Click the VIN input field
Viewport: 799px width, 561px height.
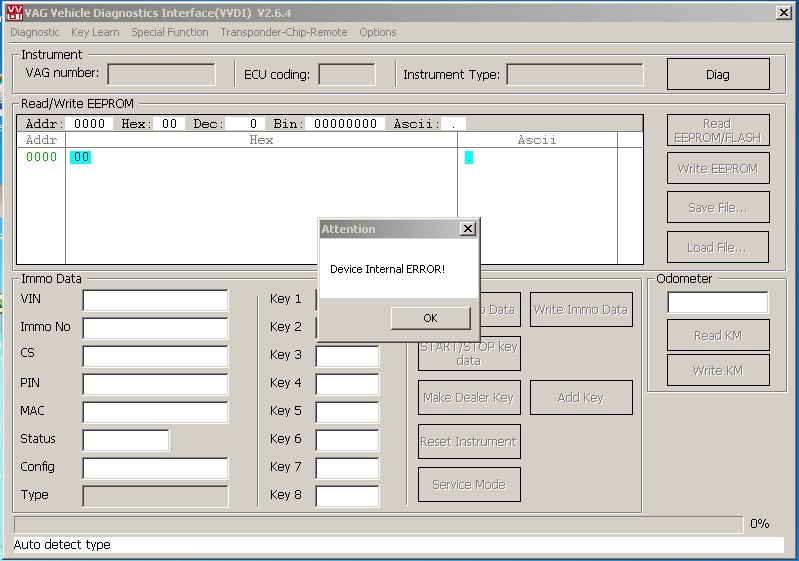155,300
